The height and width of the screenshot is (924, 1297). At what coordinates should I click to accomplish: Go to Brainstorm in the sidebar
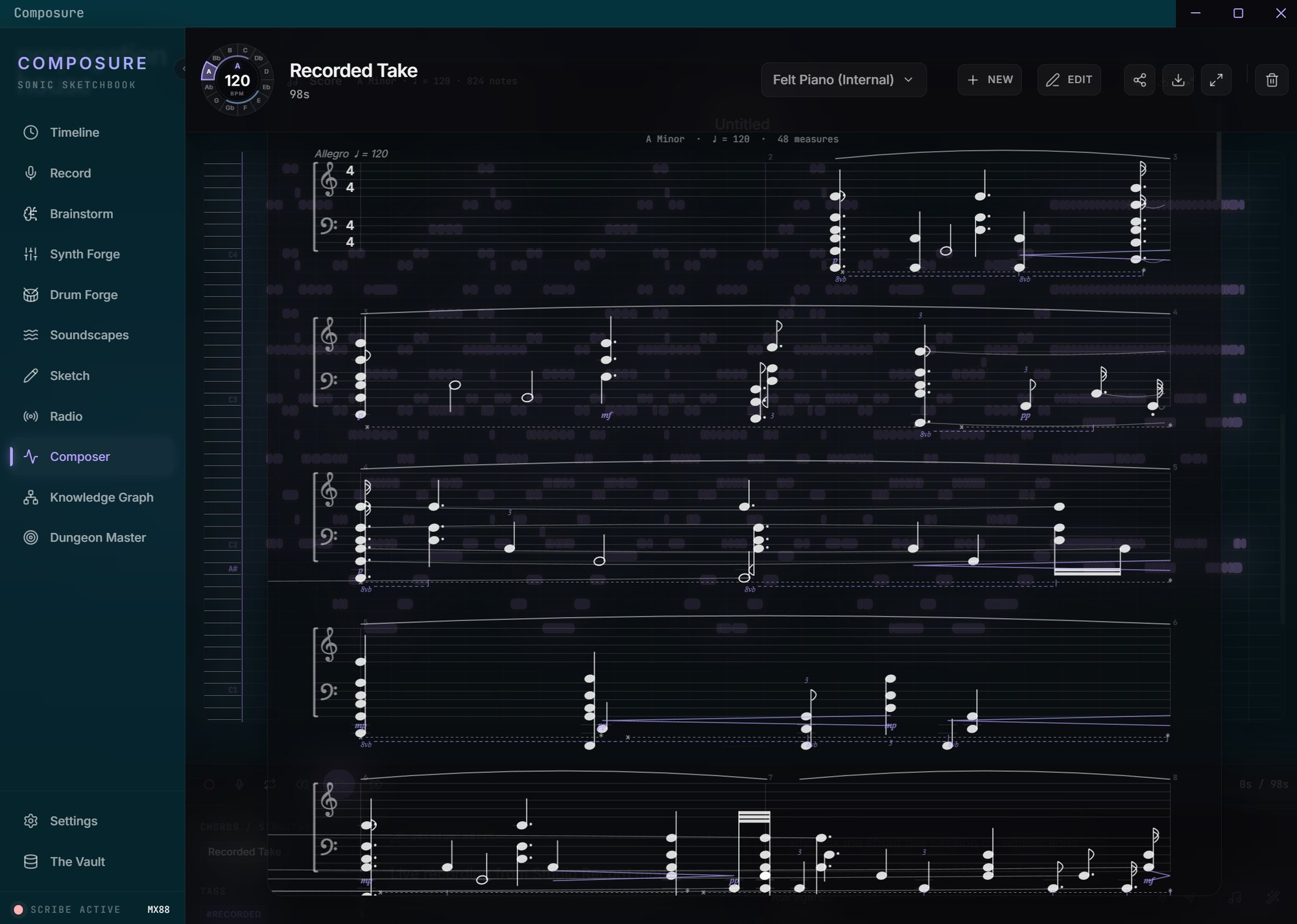[92, 214]
